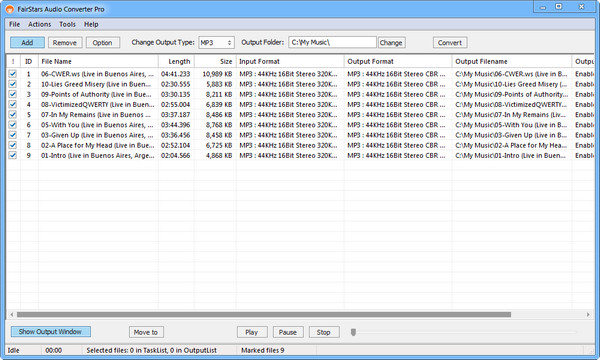This screenshot has height=360, width=600.
Task: Uncheck the 01-Intro row checkbox
Action: click(x=13, y=155)
